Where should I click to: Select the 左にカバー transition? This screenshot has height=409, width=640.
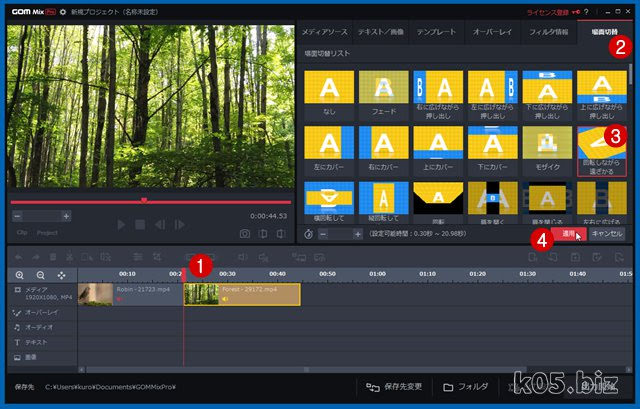(x=329, y=142)
